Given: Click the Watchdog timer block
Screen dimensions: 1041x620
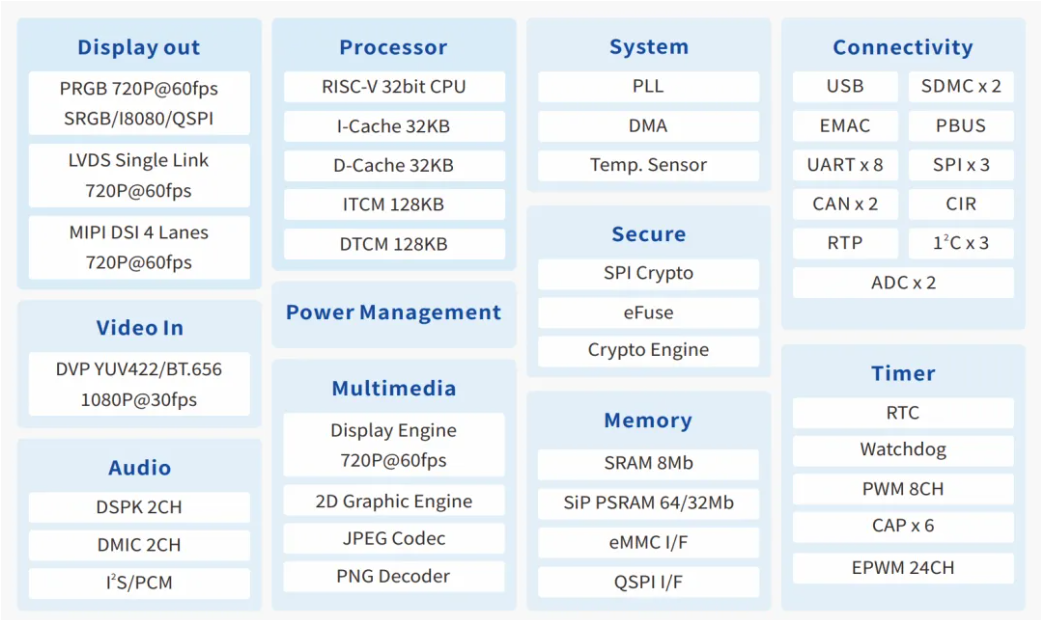Looking at the screenshot, I should point(903,450).
